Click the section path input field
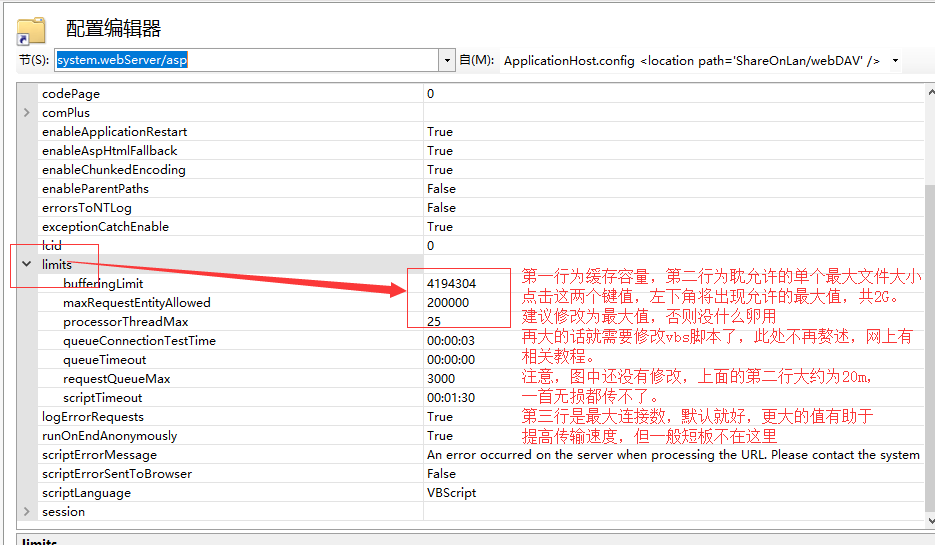The width and height of the screenshot is (935, 545). 247,60
